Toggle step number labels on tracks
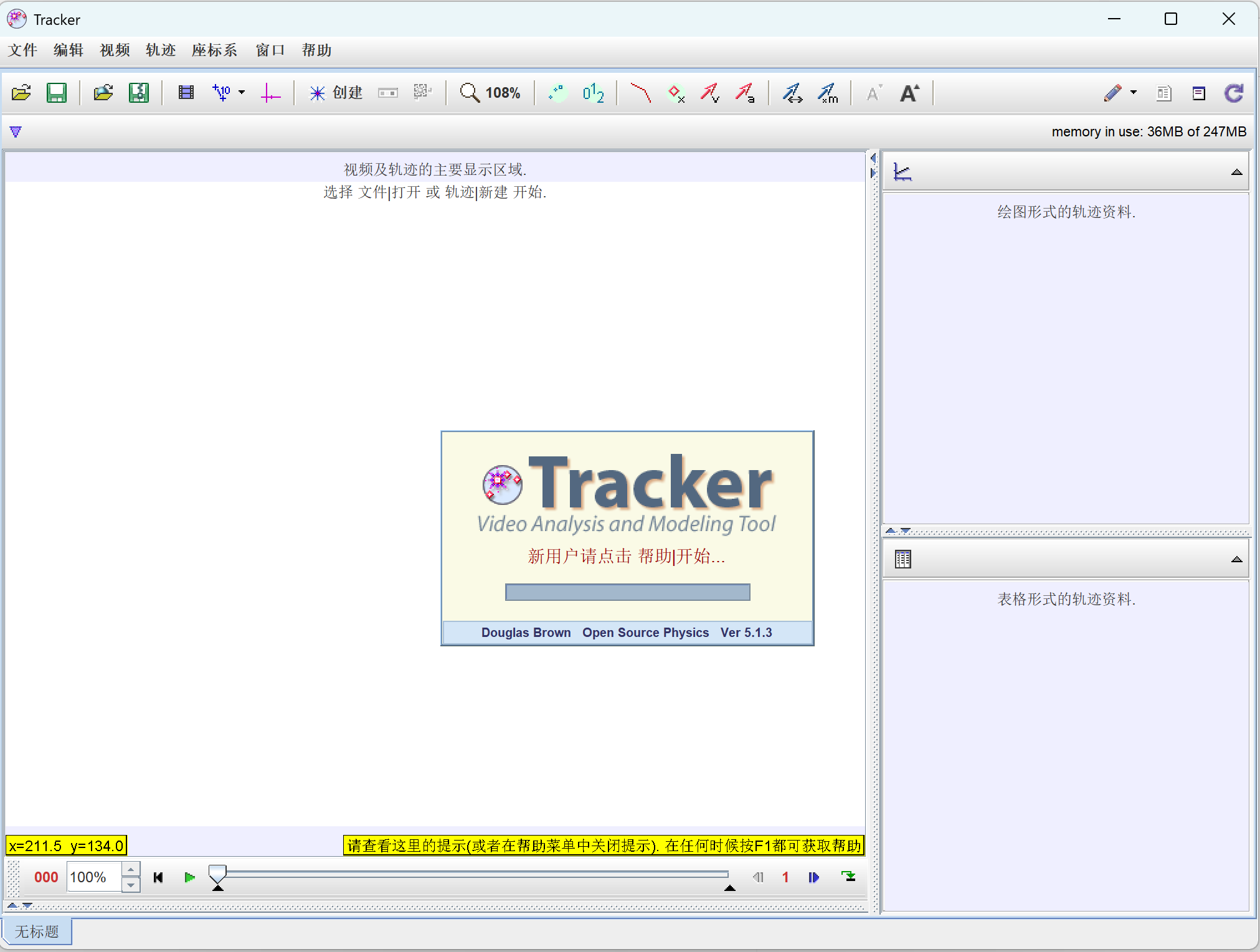Screen dimensions: 1260x952 [592, 92]
